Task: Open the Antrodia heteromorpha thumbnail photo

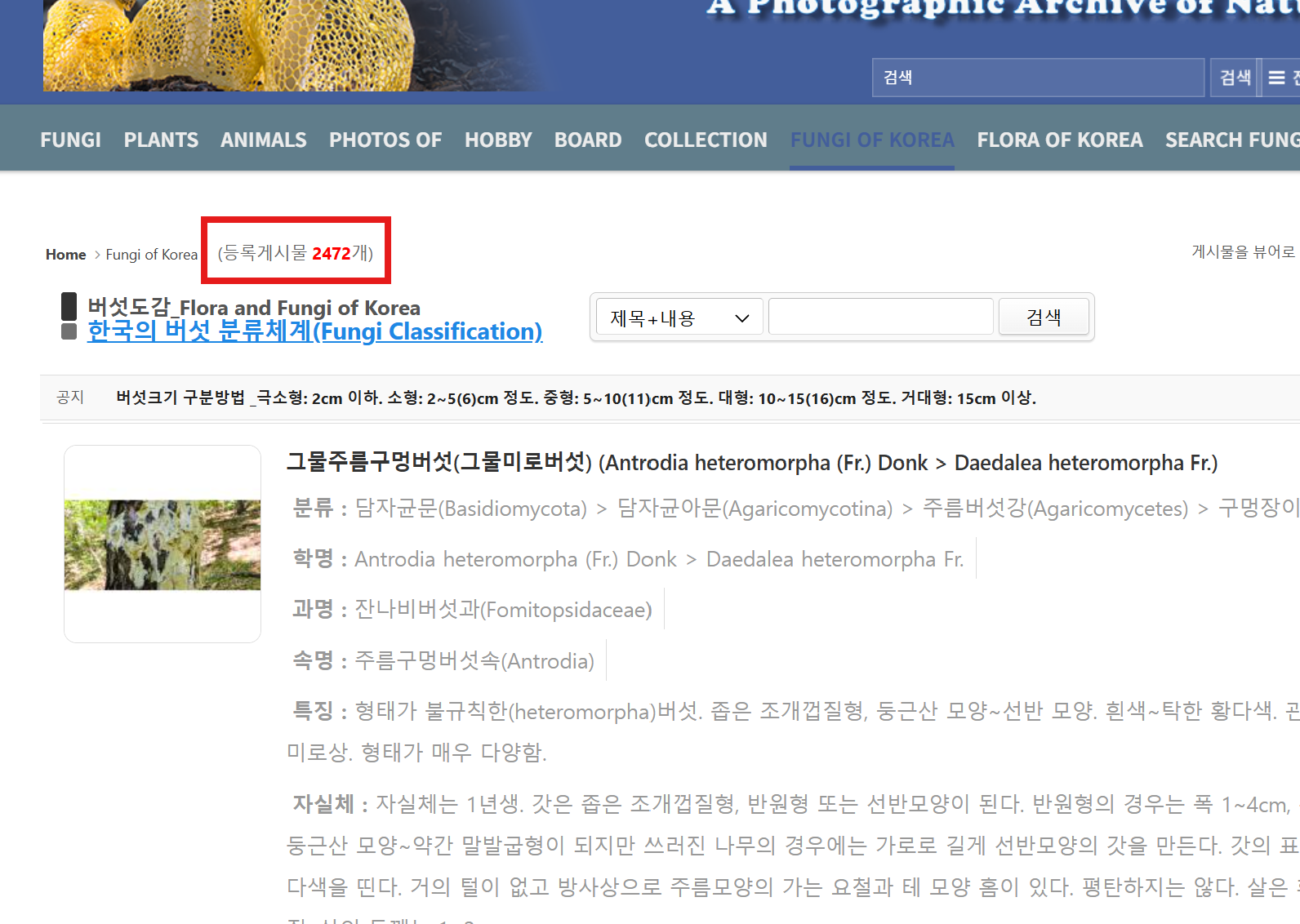Action: coord(162,544)
